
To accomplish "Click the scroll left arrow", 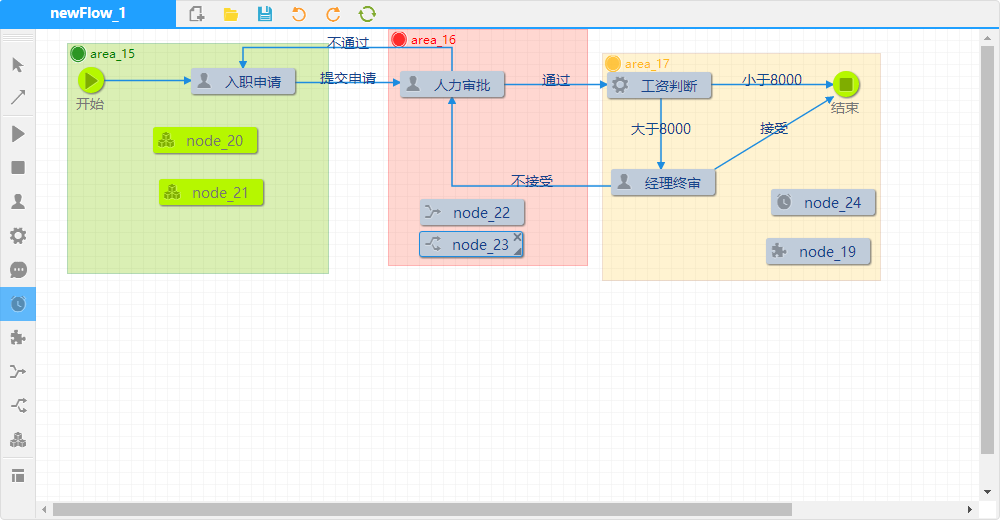I will (x=44, y=509).
